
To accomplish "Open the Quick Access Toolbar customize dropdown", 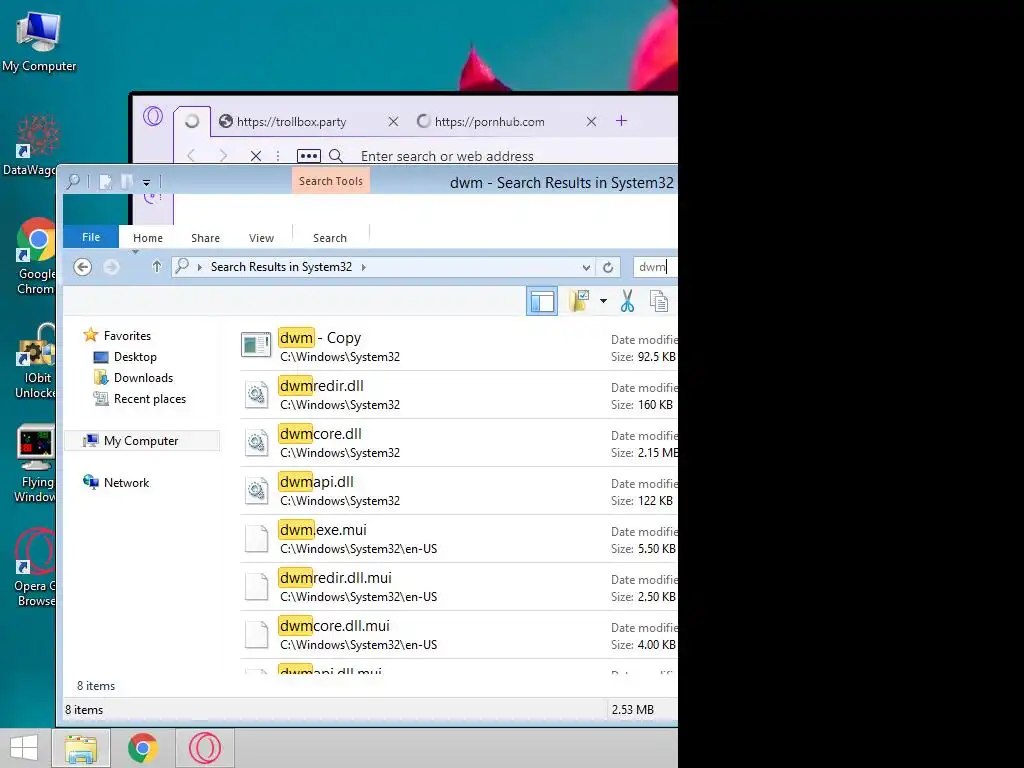I will pos(146,183).
